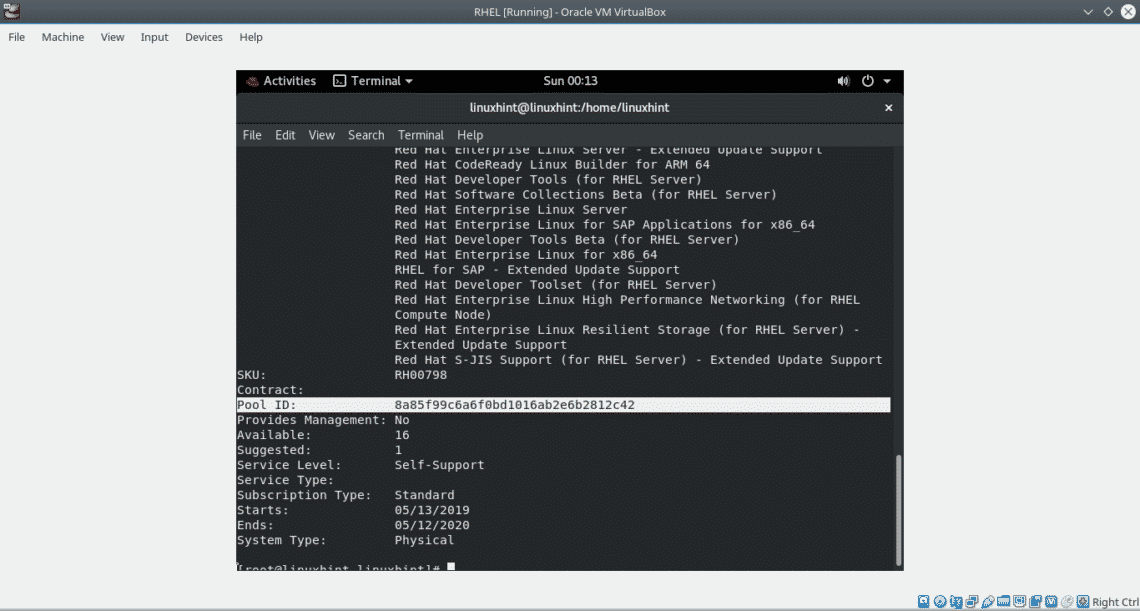Click 'Red Hat CodeReady Linux Builder for ARM 64'
The height and width of the screenshot is (611, 1140).
552,165
